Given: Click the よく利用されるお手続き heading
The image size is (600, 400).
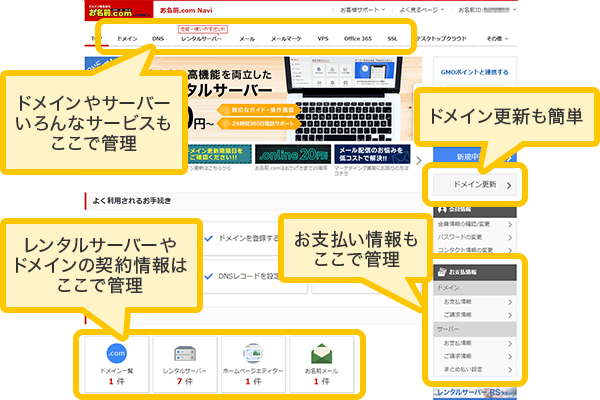Looking at the screenshot, I should (132, 201).
